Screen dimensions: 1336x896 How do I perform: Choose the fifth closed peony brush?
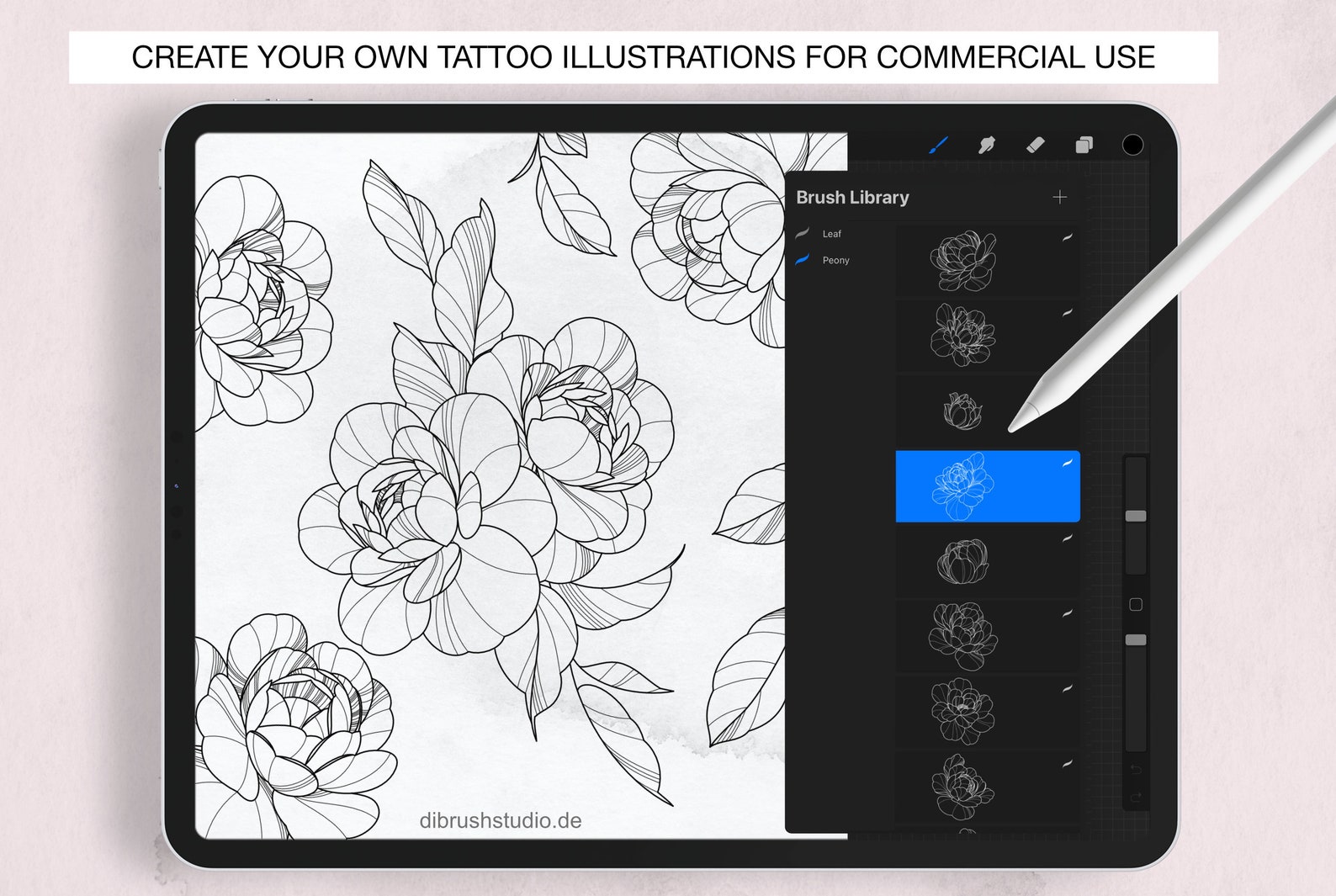click(x=988, y=561)
